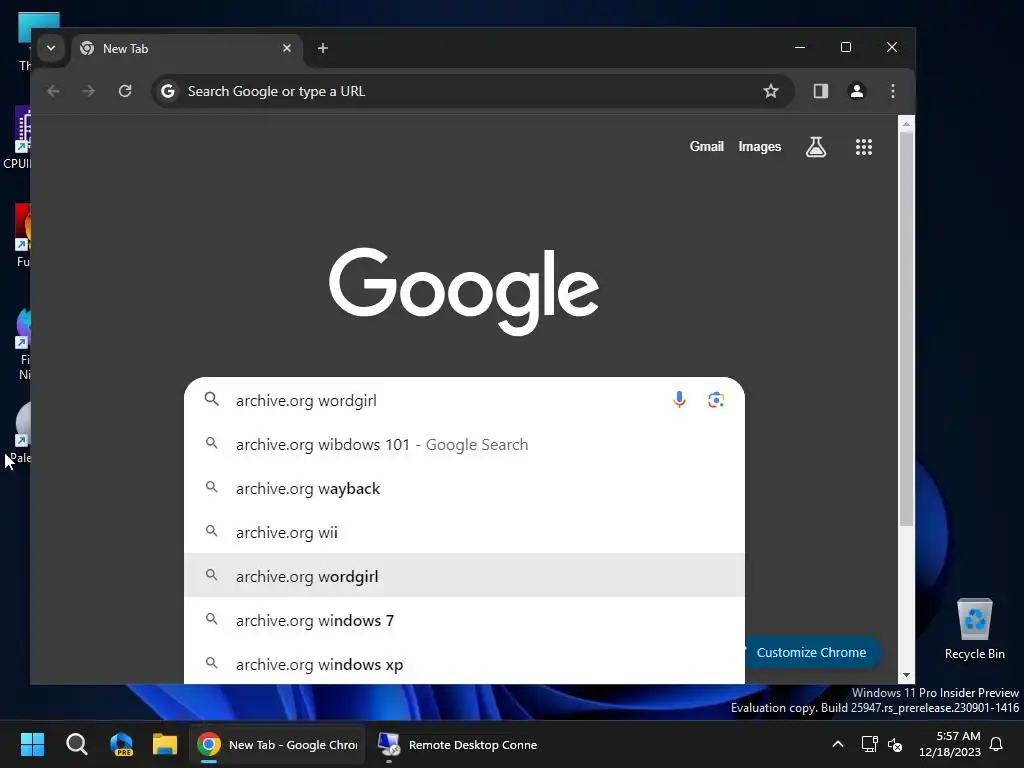Screen dimensions: 1024x768
Task: Select suggestion archive.org wii
Action: pos(464,532)
